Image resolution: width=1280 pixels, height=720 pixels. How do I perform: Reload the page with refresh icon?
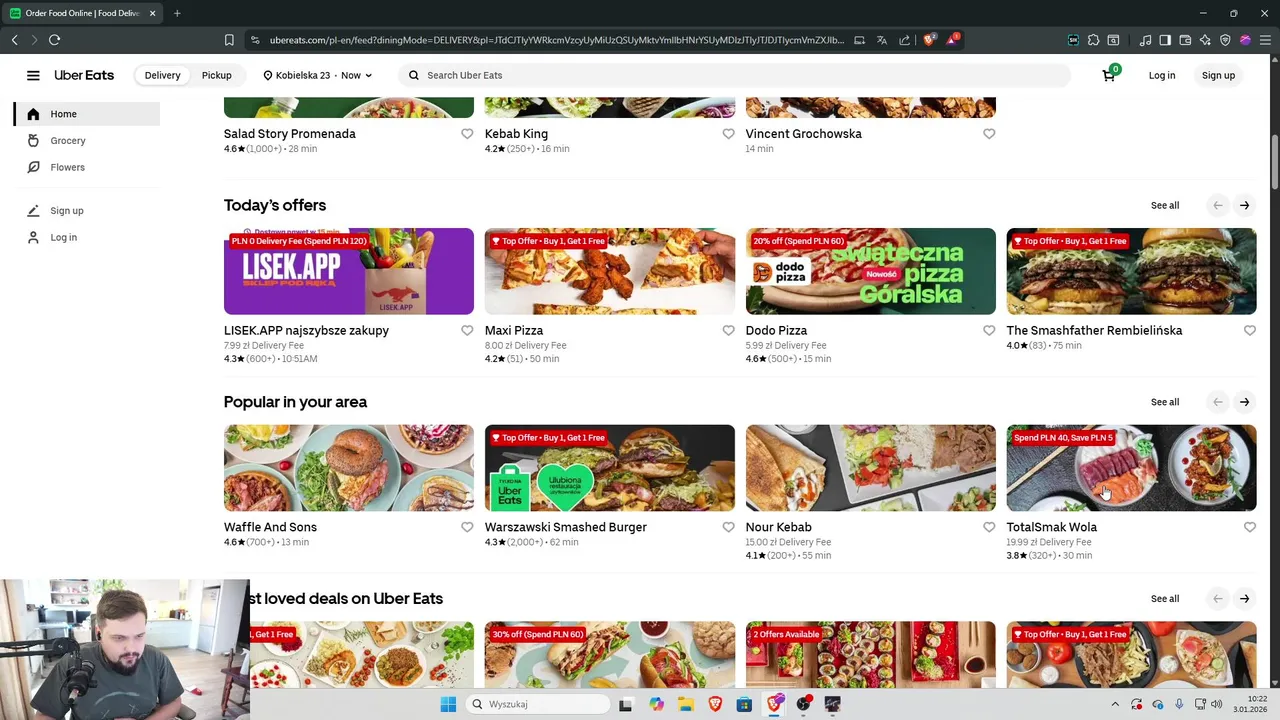pos(54,40)
